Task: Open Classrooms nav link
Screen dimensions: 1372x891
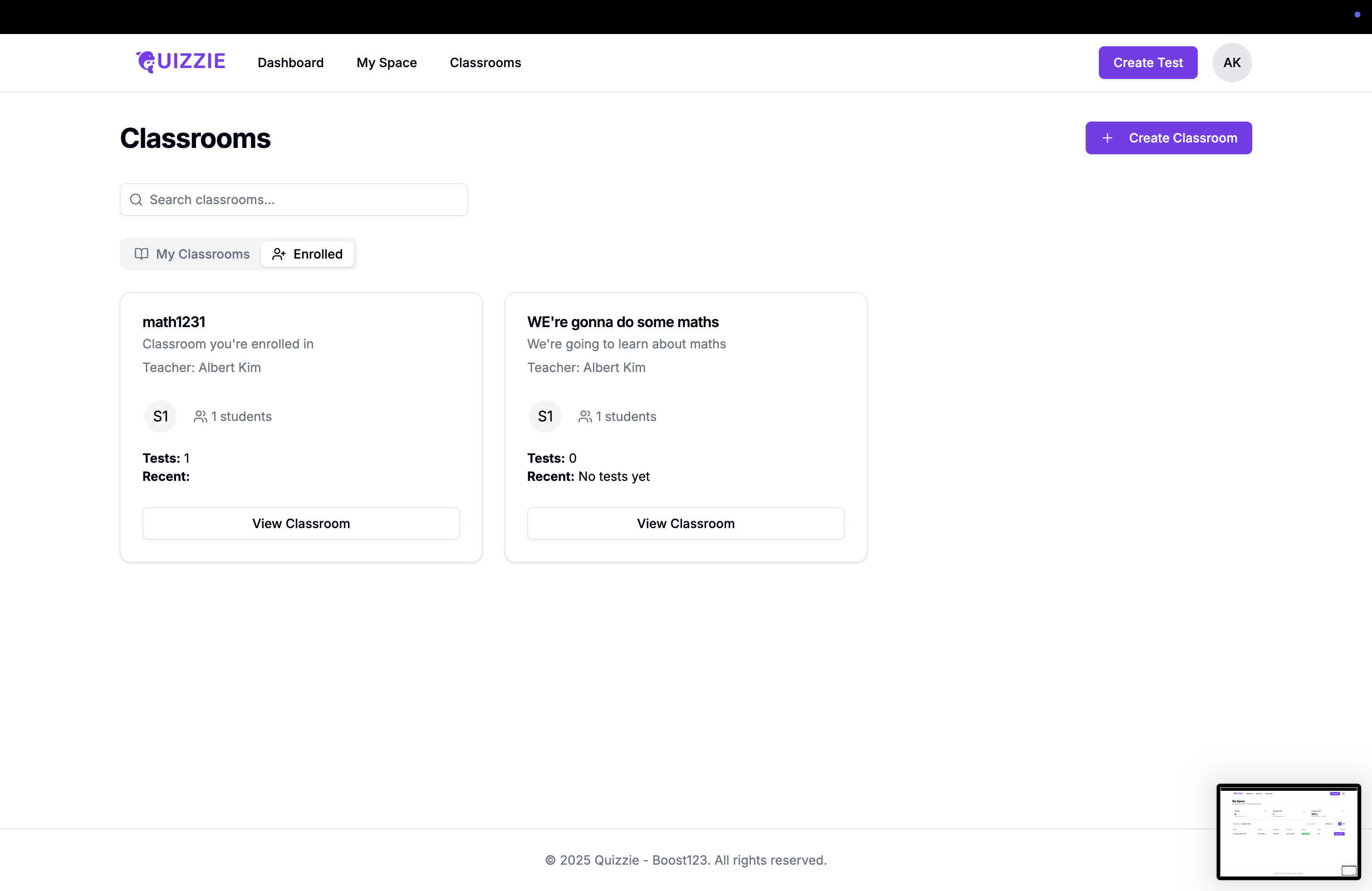Action: [x=485, y=62]
